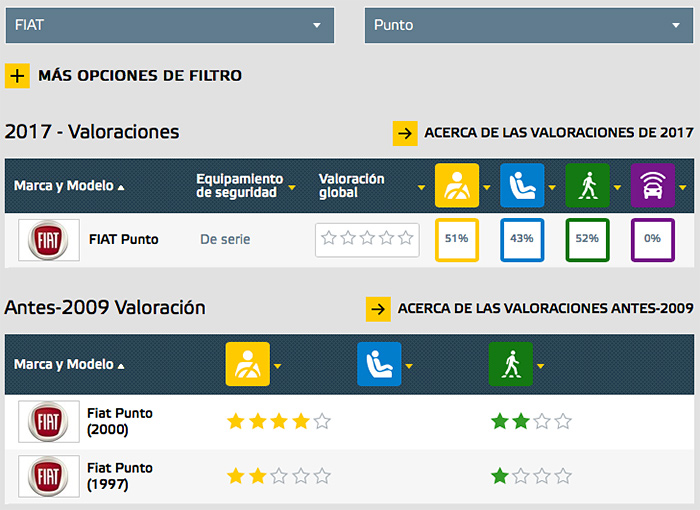Screen dimensions: 700x510
Task: Sort 2017 table by Marca y Modelo
Action: (x=69, y=186)
